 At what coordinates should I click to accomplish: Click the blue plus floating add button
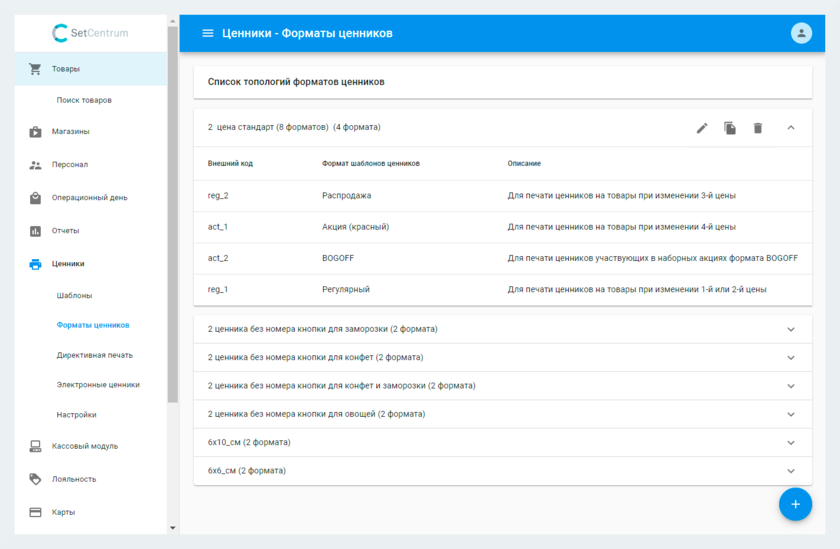click(795, 504)
